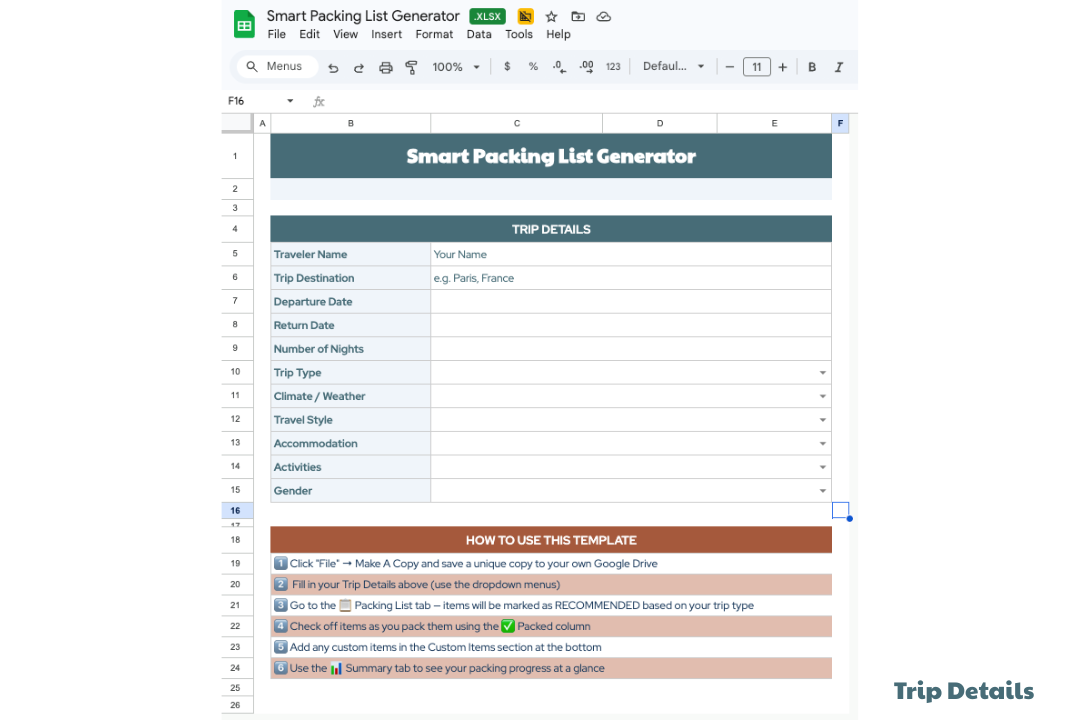Open the Data menu
Image resolution: width=1080 pixels, height=720 pixels.
pos(479,34)
